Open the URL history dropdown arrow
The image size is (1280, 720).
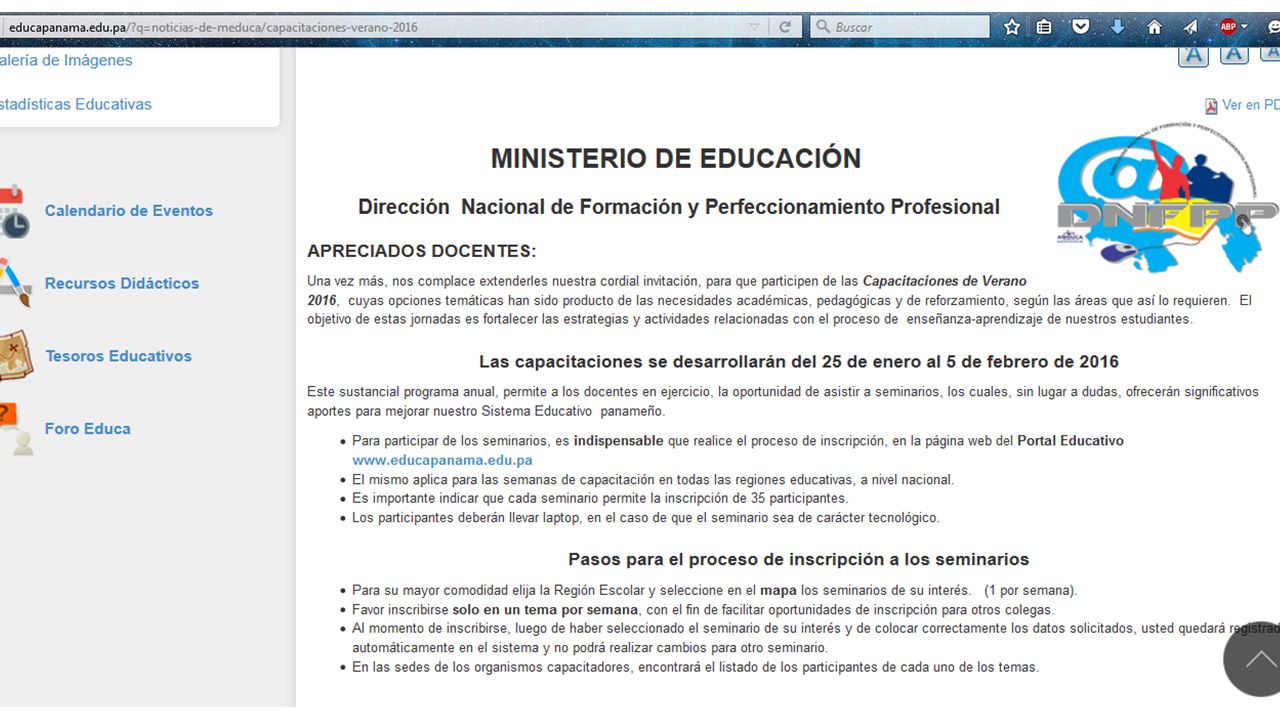[755, 27]
